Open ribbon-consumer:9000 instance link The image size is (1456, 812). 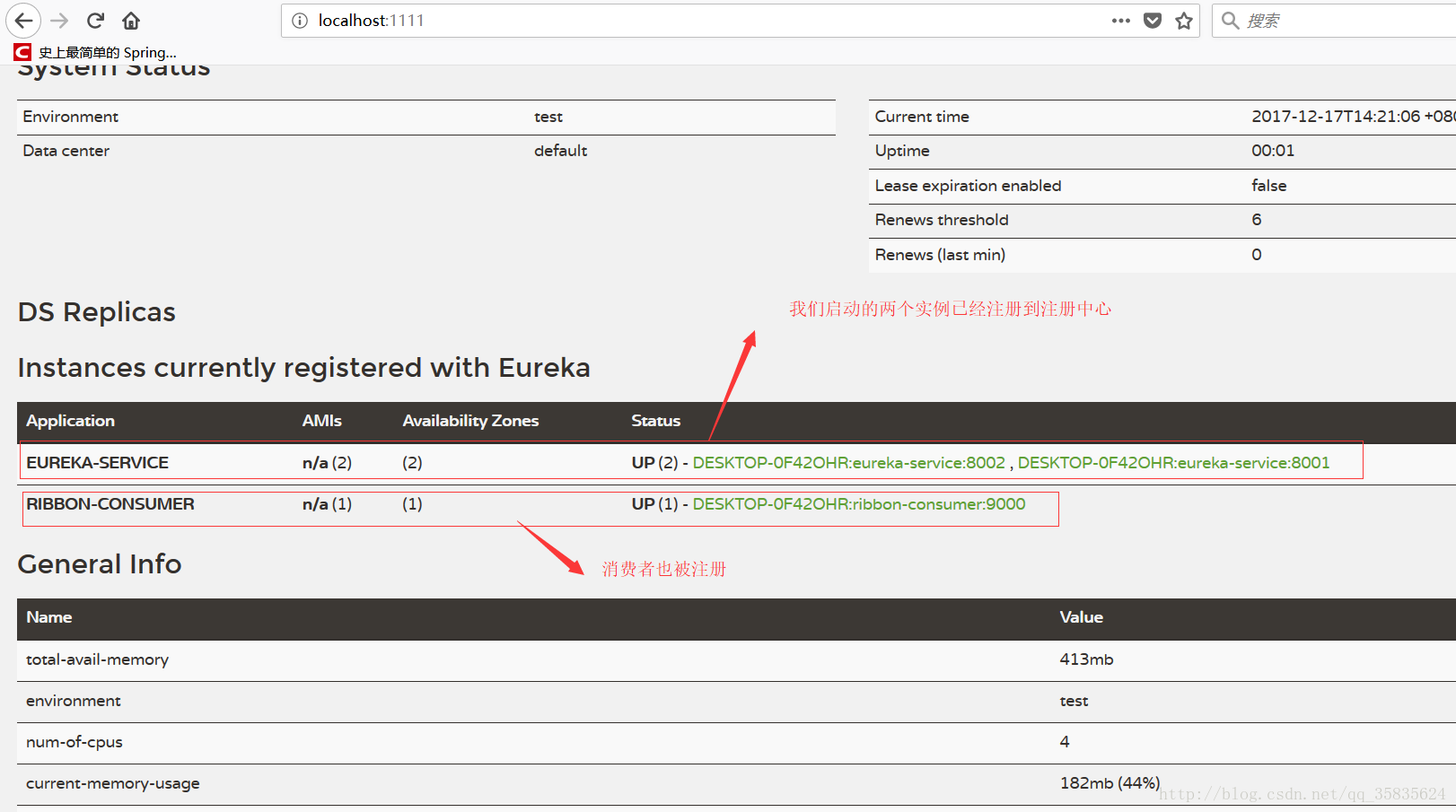pos(858,504)
